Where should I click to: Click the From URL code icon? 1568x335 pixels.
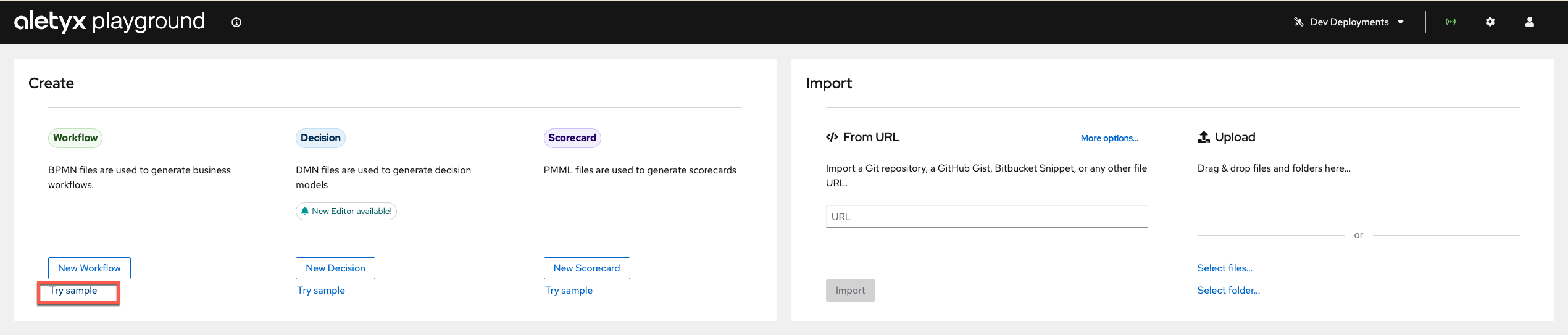(832, 137)
